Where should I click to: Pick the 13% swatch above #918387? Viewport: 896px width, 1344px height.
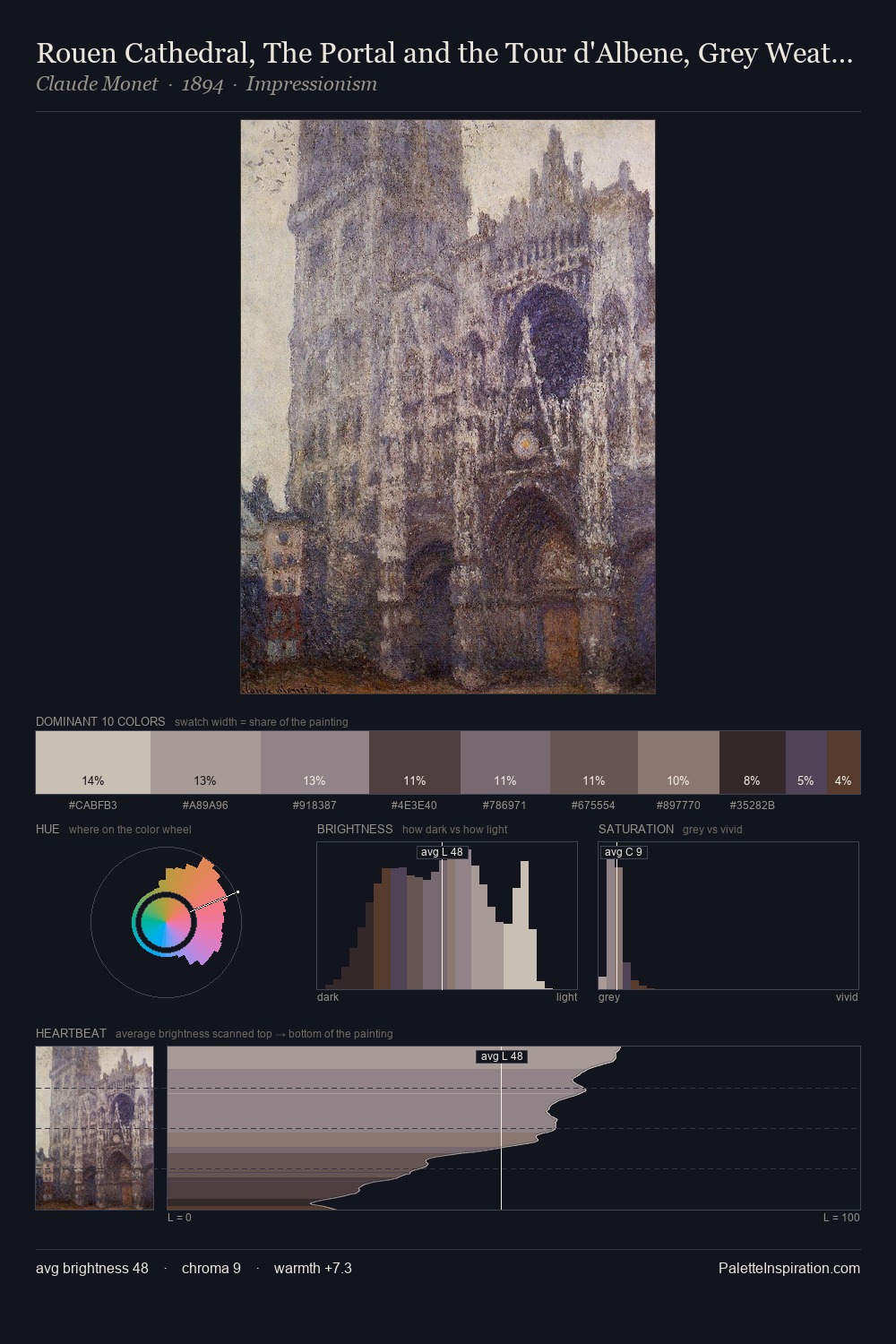314,762
